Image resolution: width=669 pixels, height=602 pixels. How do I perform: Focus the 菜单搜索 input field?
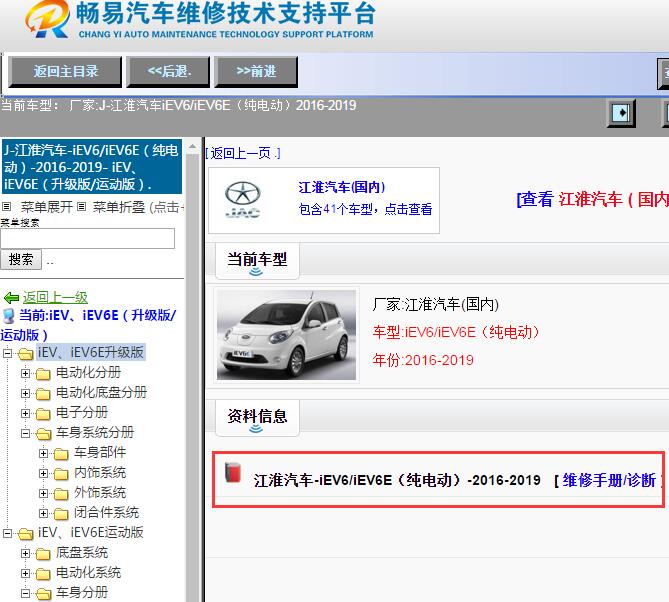pos(87,238)
